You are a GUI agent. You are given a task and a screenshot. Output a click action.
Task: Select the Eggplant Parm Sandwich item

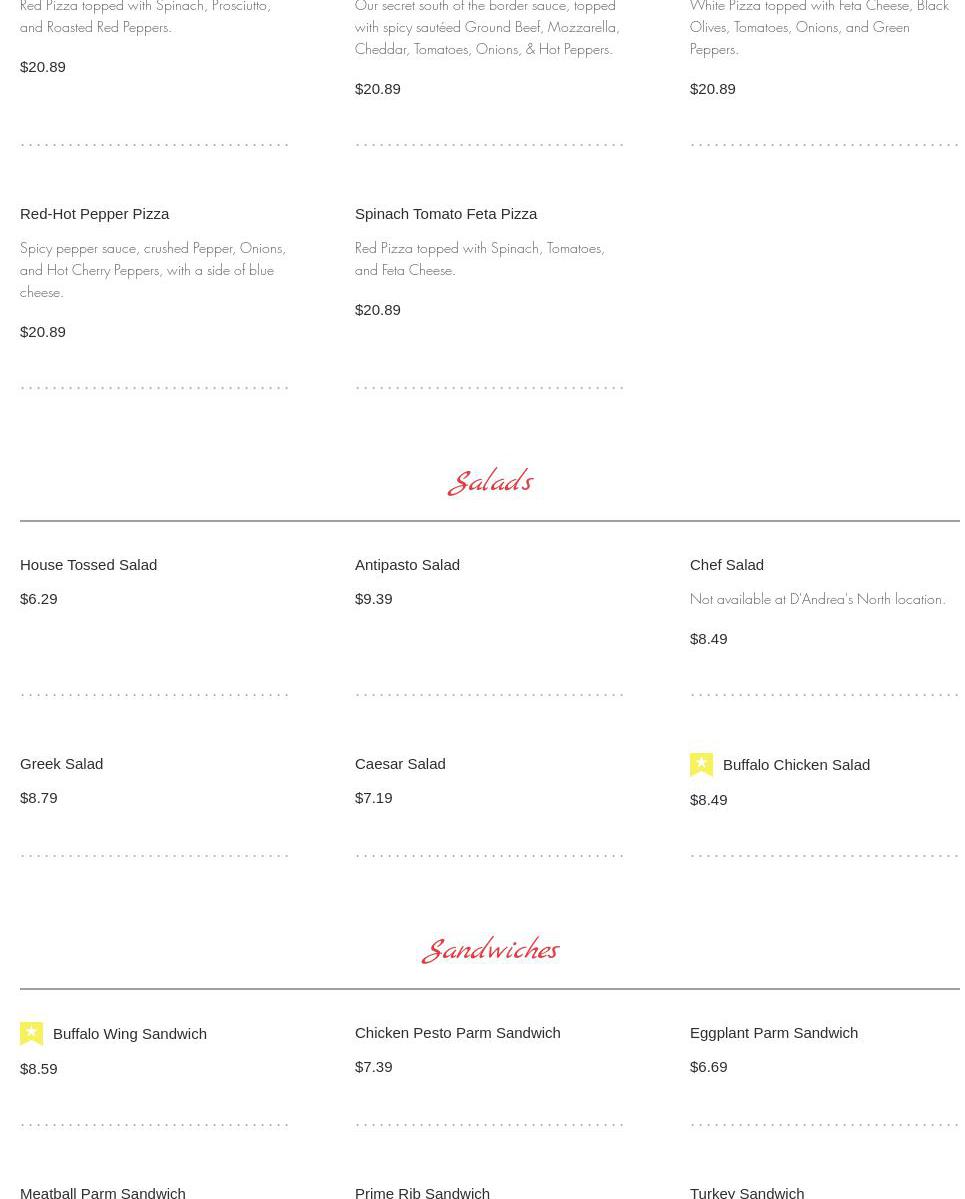773,1033
